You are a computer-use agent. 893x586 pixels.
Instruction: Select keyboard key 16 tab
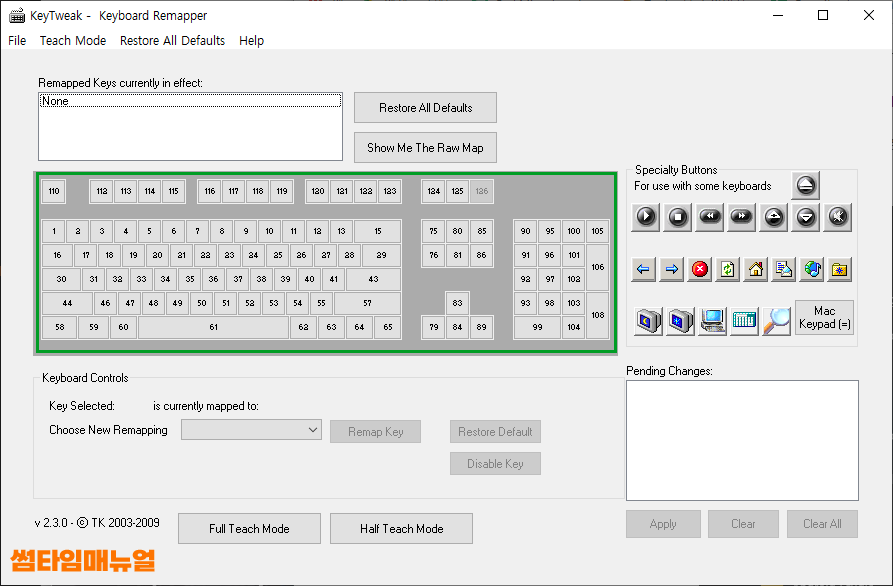(x=57, y=255)
